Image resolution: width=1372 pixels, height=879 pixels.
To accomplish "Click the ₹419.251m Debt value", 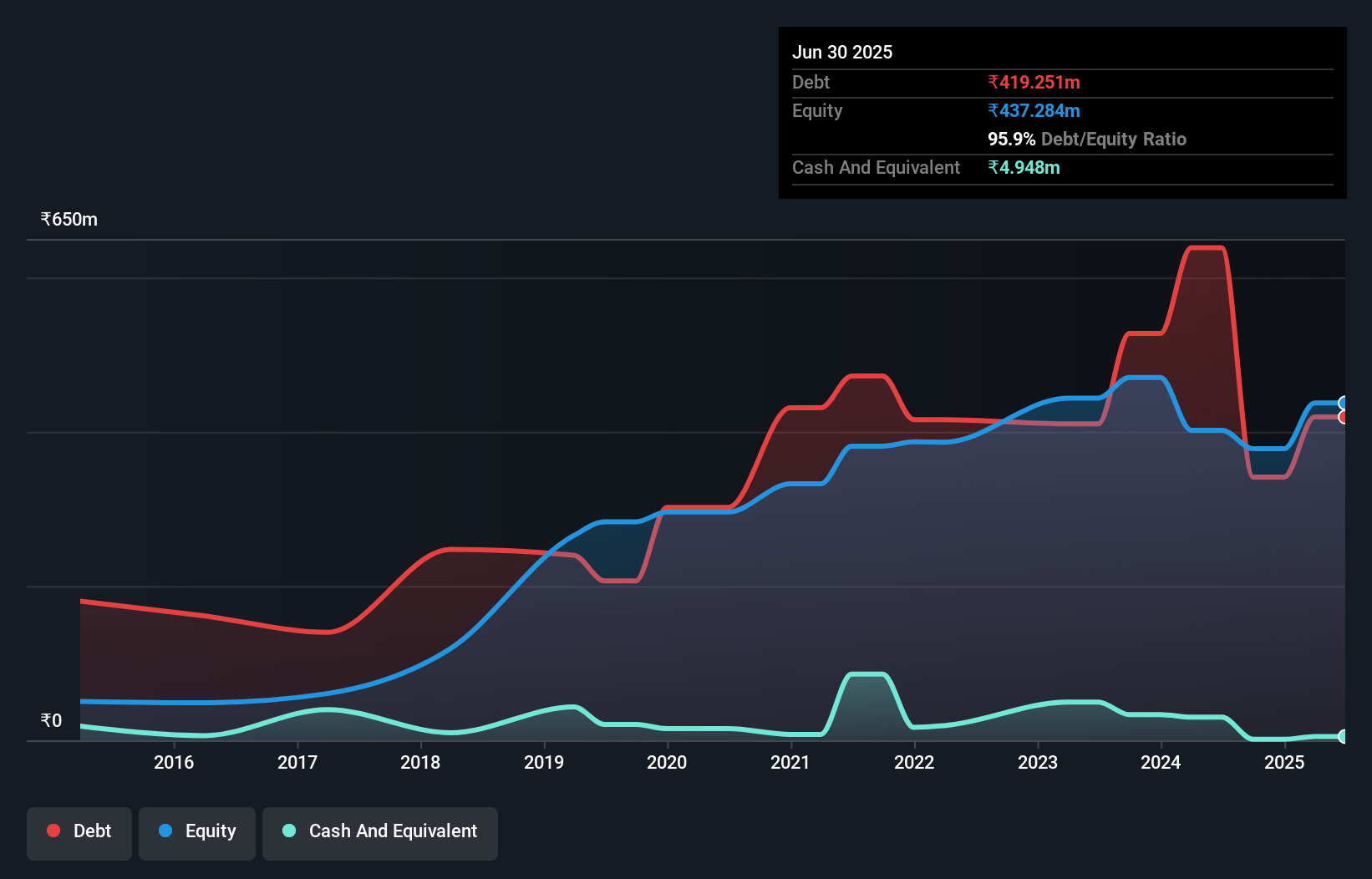I will (1034, 82).
